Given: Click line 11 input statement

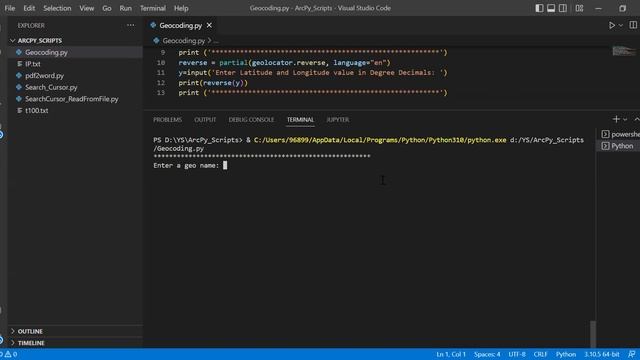Looking at the screenshot, I should (x=313, y=73).
